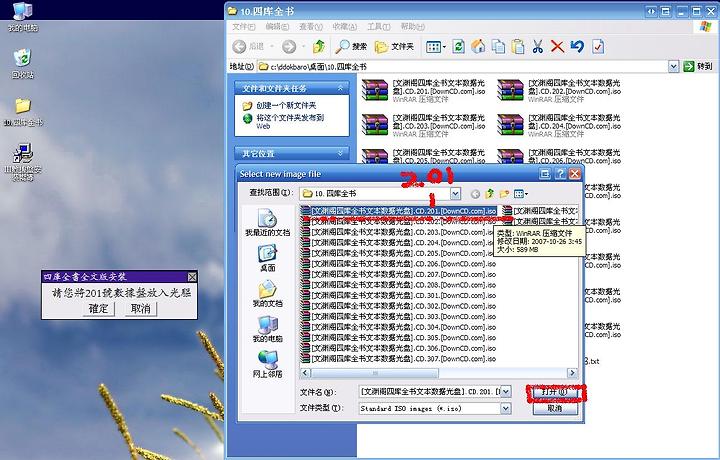Image resolution: width=720 pixels, height=460 pixels.
Task: Click dialog horizontal scrollbar right arrow
Action: tap(572, 373)
